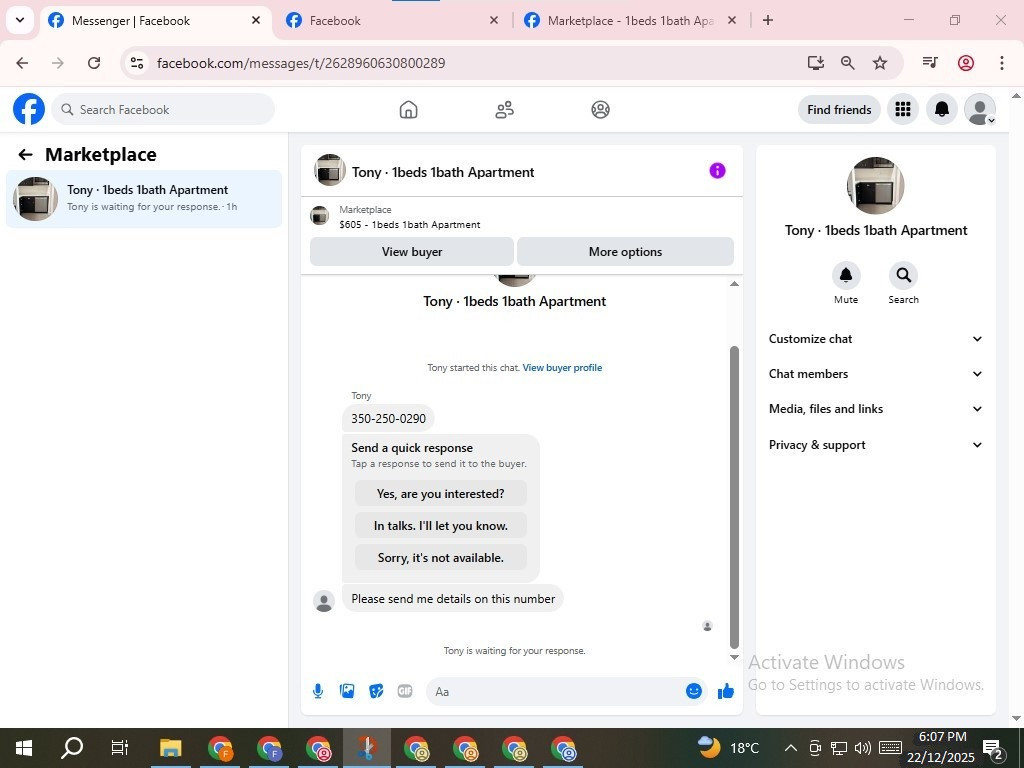Close the Facebook browser tab
Screen dimensions: 1024x768
coord(494,20)
